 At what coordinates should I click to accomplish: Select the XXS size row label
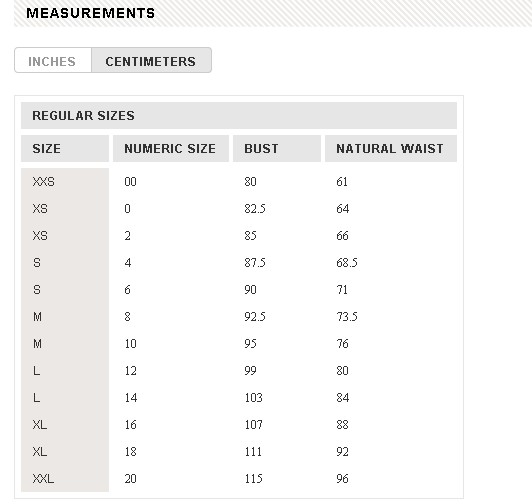43,182
